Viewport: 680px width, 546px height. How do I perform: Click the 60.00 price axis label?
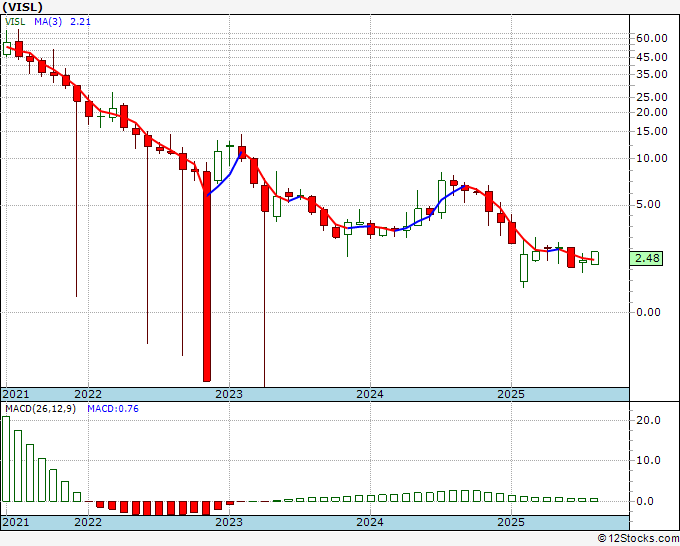(x=652, y=38)
